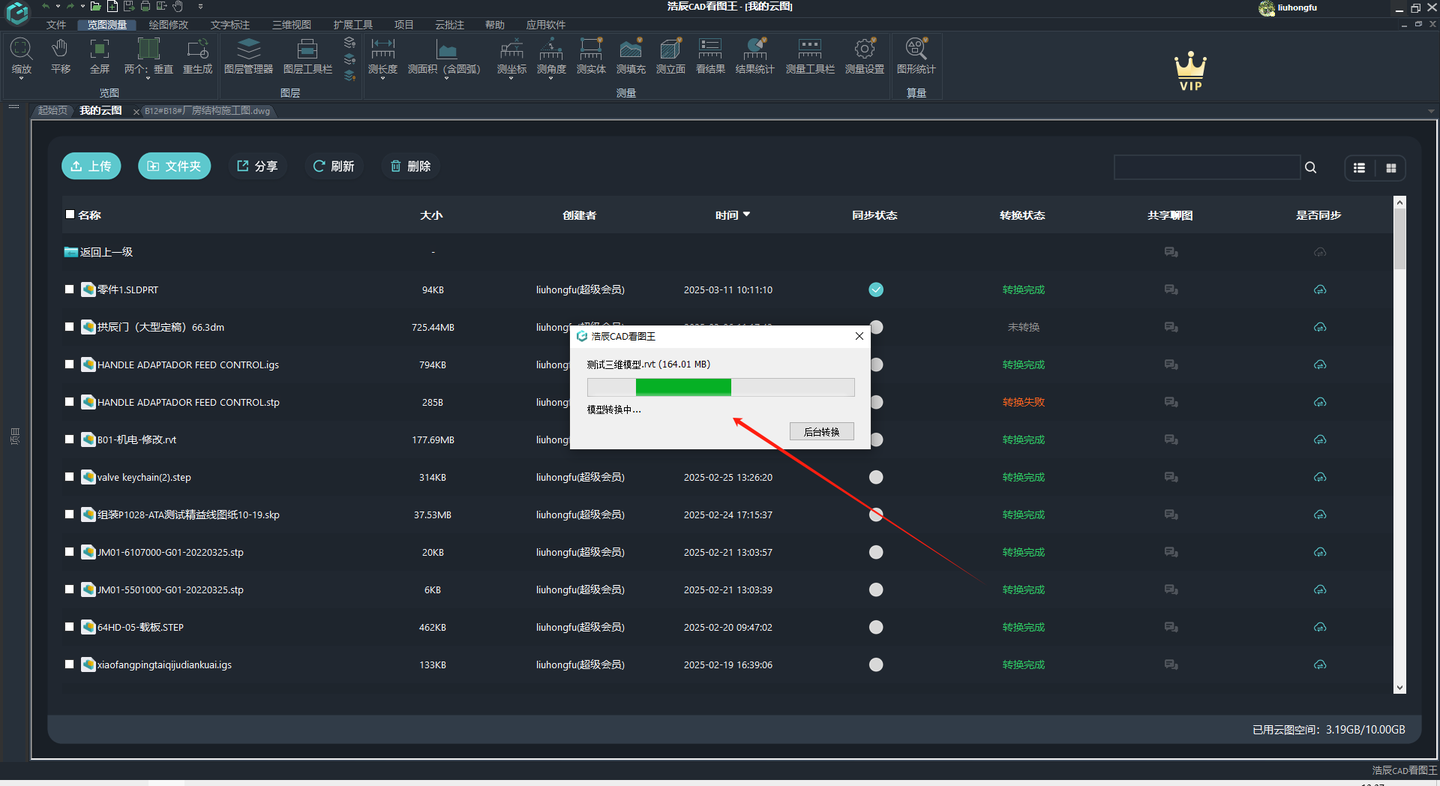Viewport: 1440px width, 786px height.
Task: Check the box for valve keychain(2).step
Action: point(70,477)
